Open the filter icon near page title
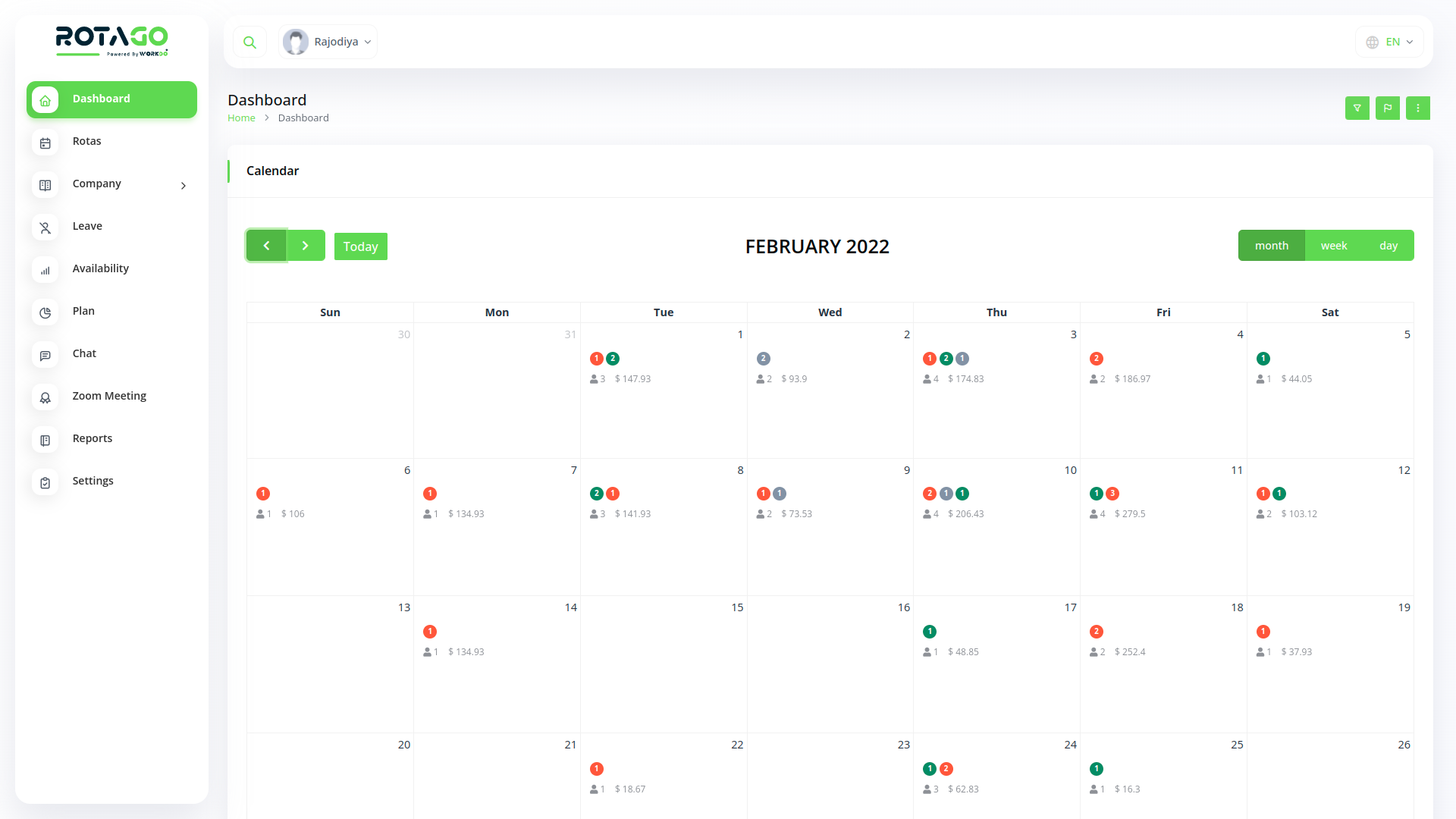 click(1357, 108)
